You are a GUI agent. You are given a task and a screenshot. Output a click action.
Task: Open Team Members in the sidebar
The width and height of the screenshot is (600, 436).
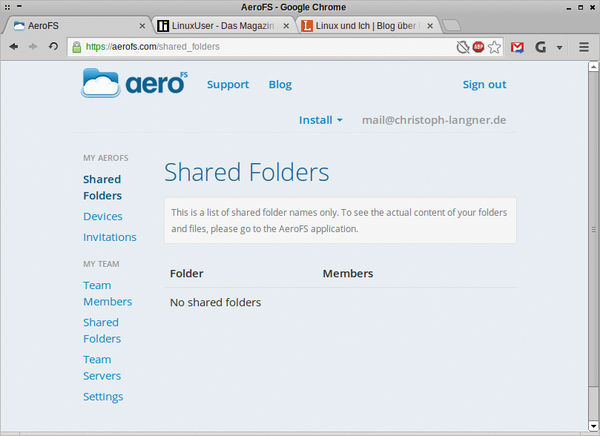[x=107, y=293]
